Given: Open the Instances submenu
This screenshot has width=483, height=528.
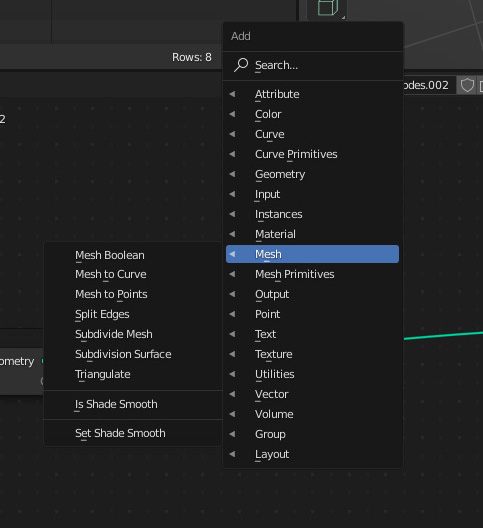Looking at the screenshot, I should pyautogui.click(x=313, y=214).
